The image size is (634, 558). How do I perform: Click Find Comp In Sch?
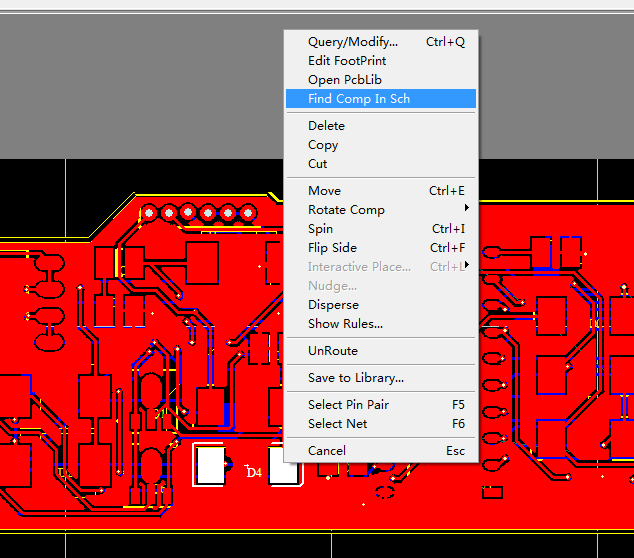(x=358, y=99)
